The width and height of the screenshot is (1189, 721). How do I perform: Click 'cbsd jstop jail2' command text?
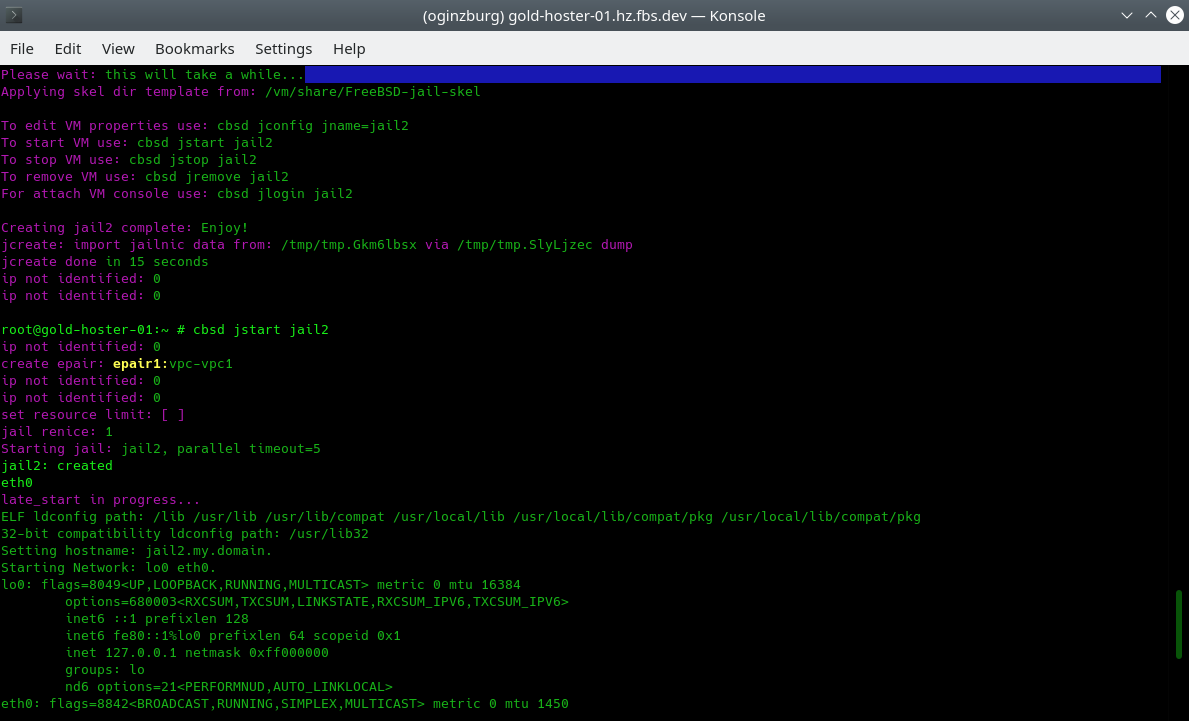[193, 160]
